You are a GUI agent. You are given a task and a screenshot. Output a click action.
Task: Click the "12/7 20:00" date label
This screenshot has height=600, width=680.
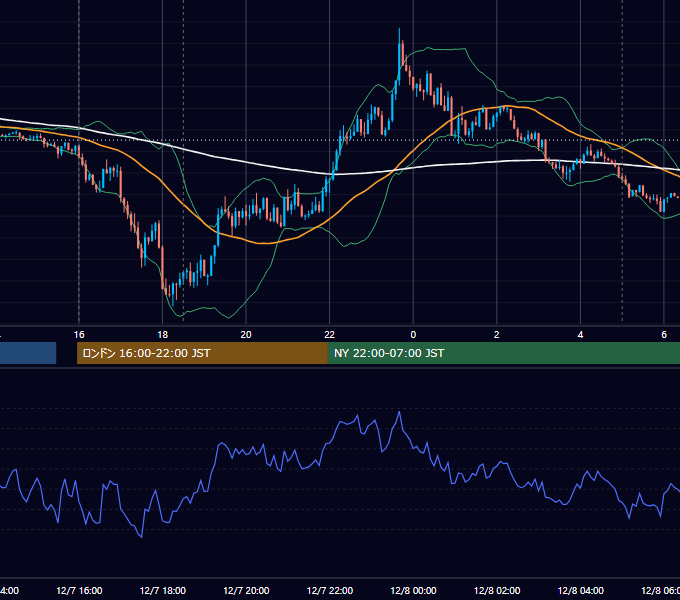point(246,591)
